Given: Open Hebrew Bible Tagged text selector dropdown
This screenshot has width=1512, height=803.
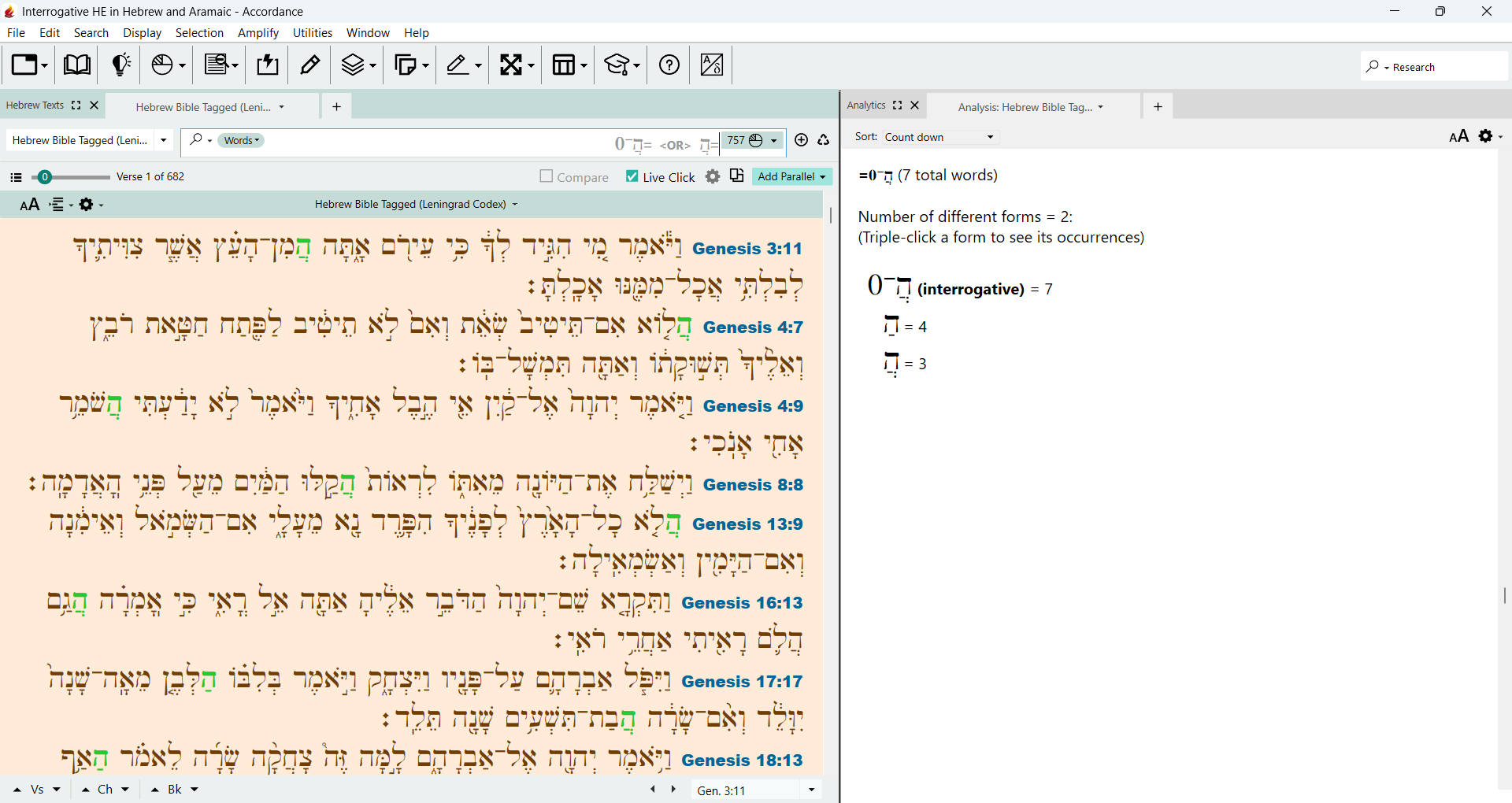Looking at the screenshot, I should (89, 140).
